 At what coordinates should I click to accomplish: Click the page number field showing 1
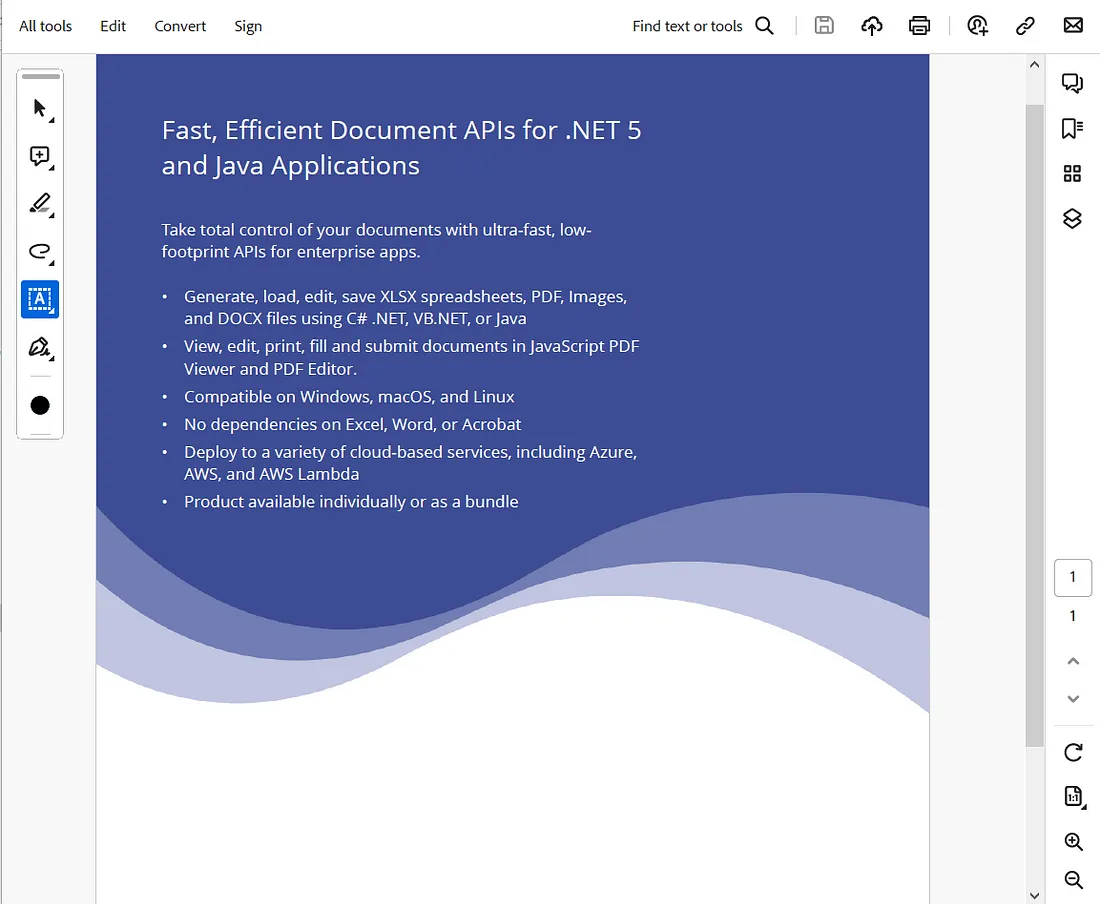click(1072, 577)
